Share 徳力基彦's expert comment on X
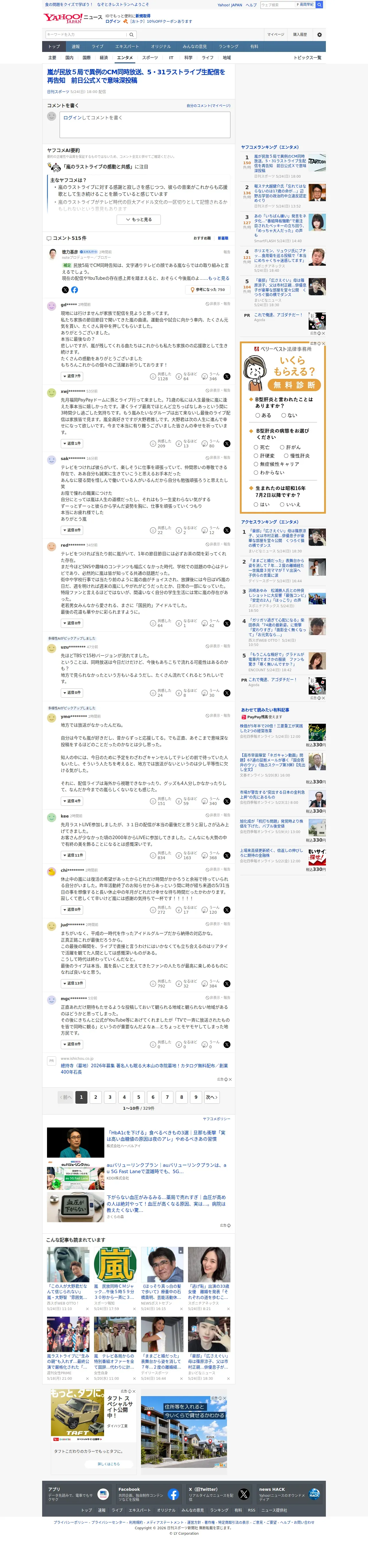Image resolution: width=368 pixels, height=1568 pixels. 65,290
